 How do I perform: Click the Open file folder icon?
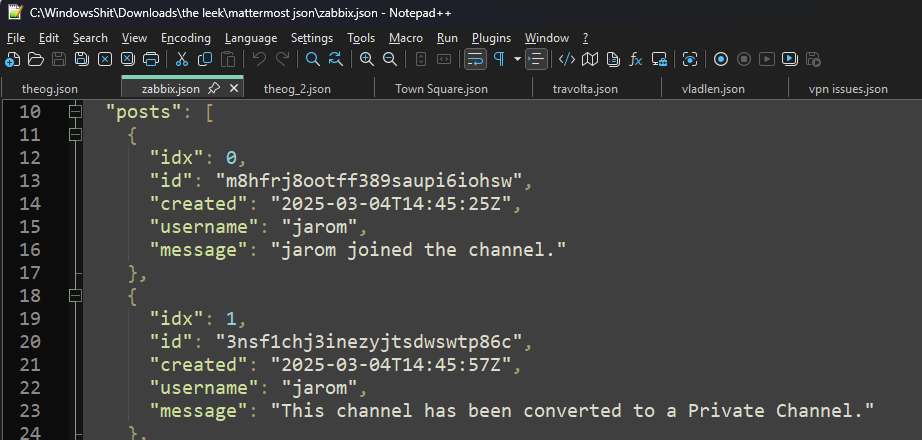click(x=35, y=59)
